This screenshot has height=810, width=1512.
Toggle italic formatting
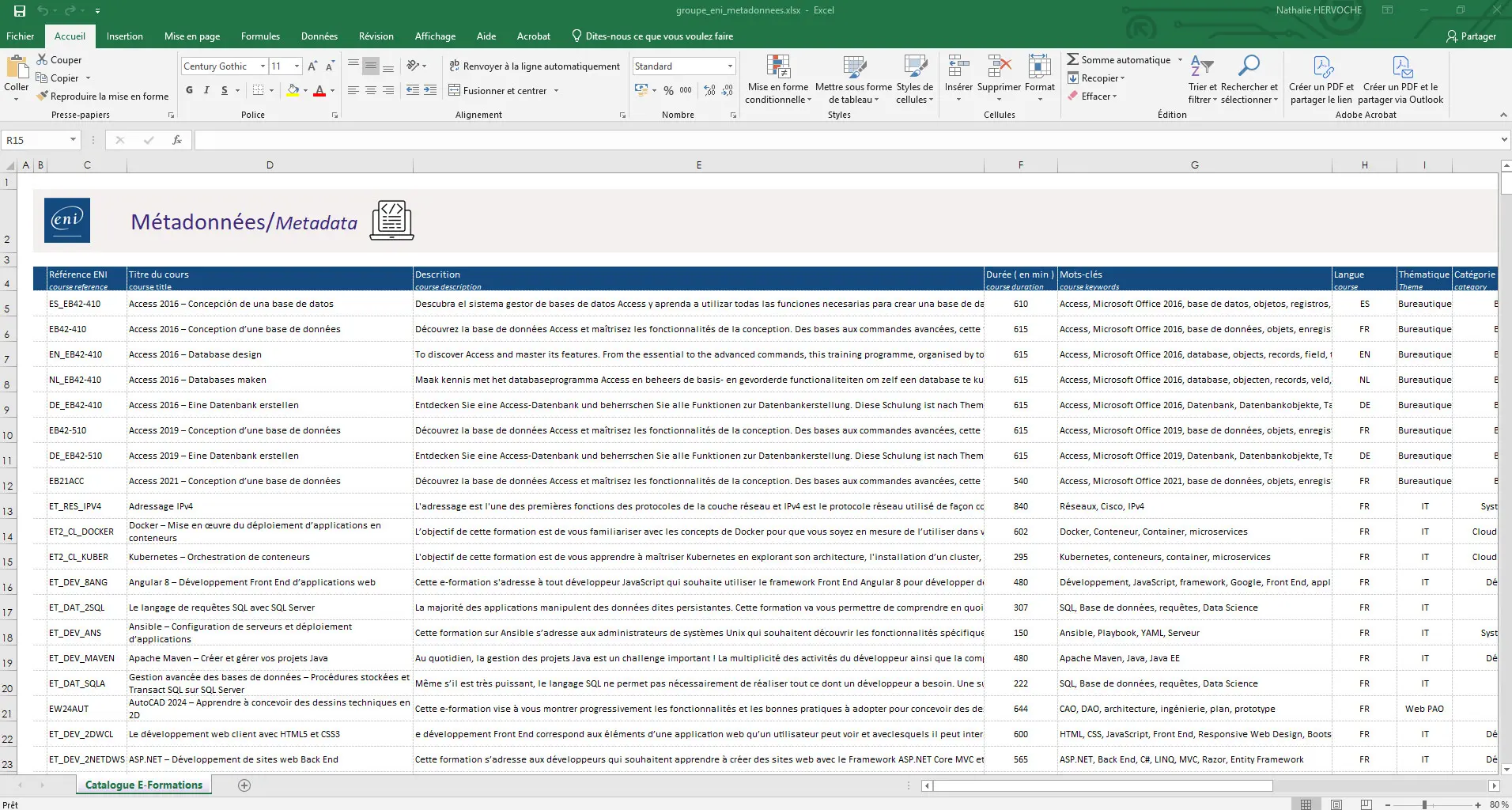[206, 91]
